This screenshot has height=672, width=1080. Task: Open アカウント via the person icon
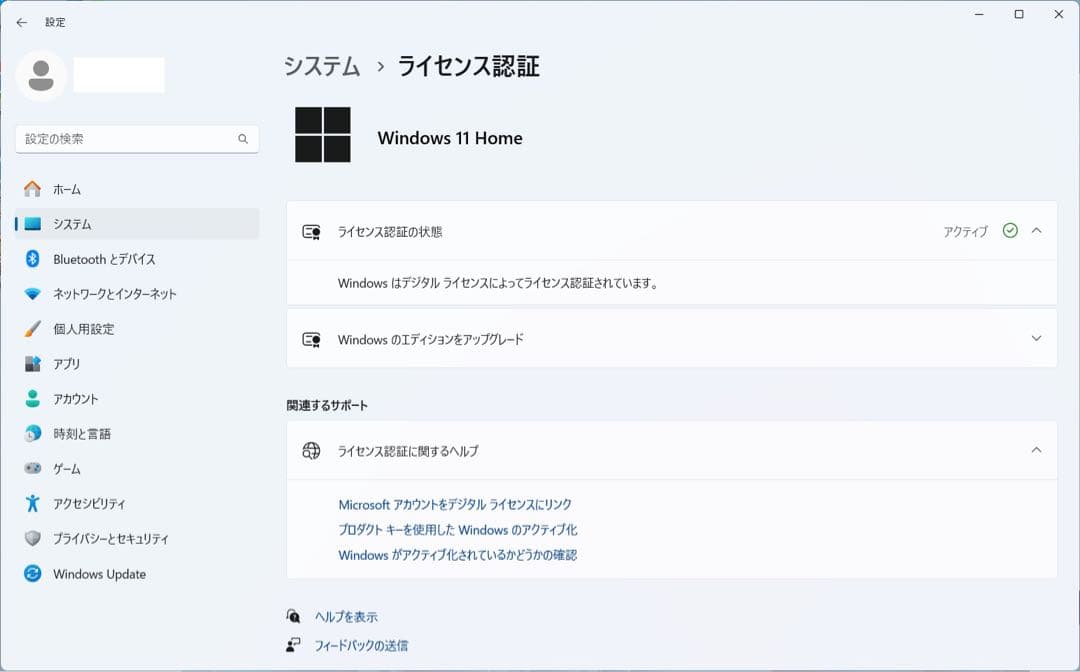coord(33,399)
